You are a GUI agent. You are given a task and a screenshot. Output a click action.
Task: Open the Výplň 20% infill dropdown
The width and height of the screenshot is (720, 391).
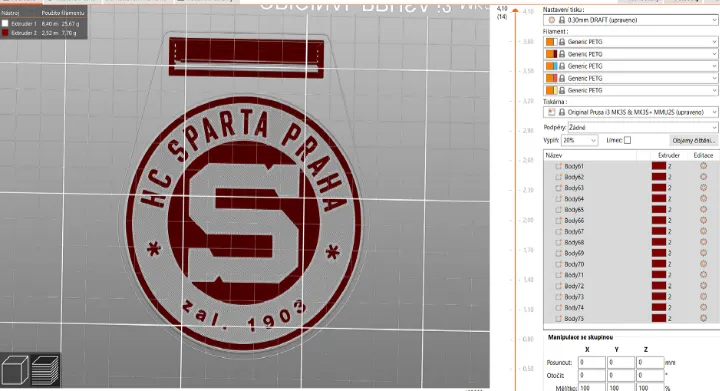coord(579,140)
